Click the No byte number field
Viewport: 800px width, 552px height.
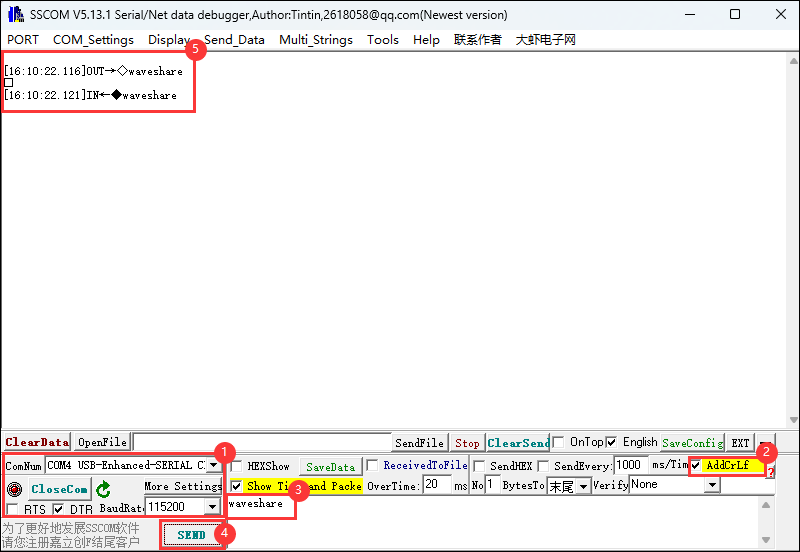[492, 484]
